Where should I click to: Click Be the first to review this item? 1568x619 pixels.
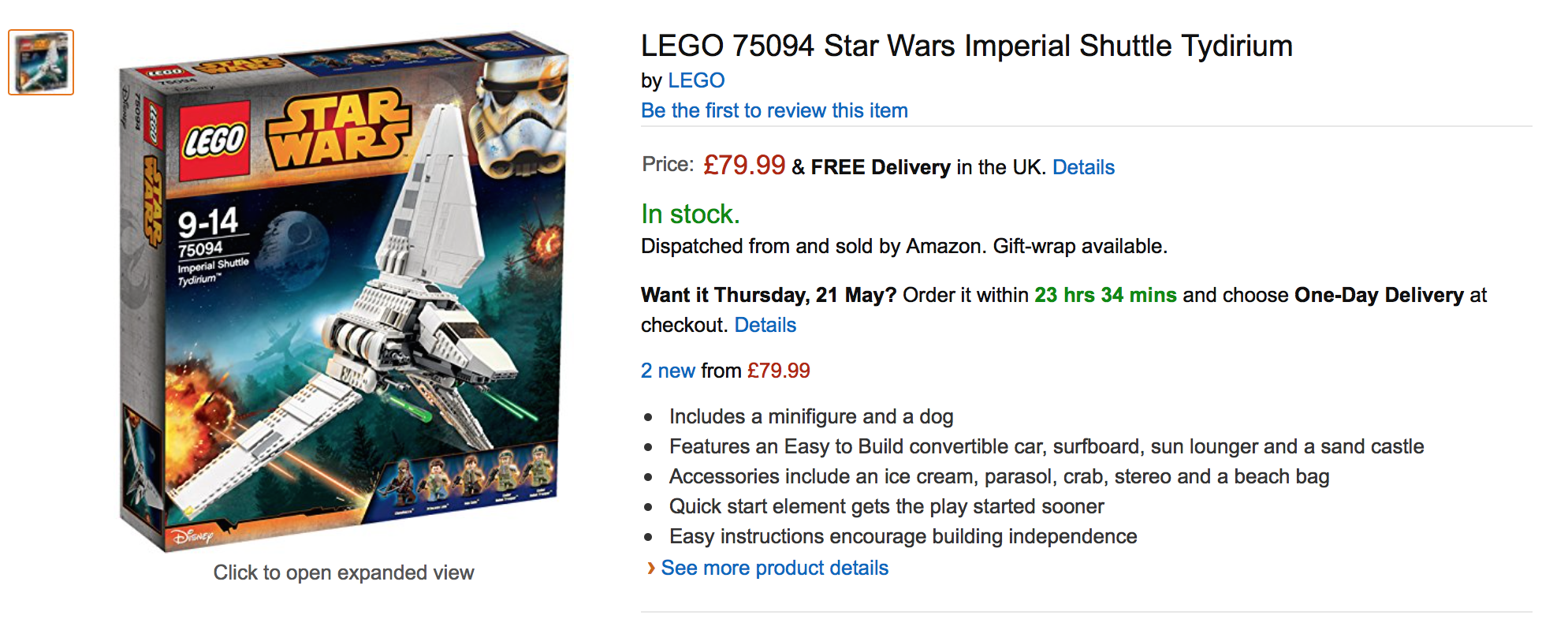tap(773, 110)
